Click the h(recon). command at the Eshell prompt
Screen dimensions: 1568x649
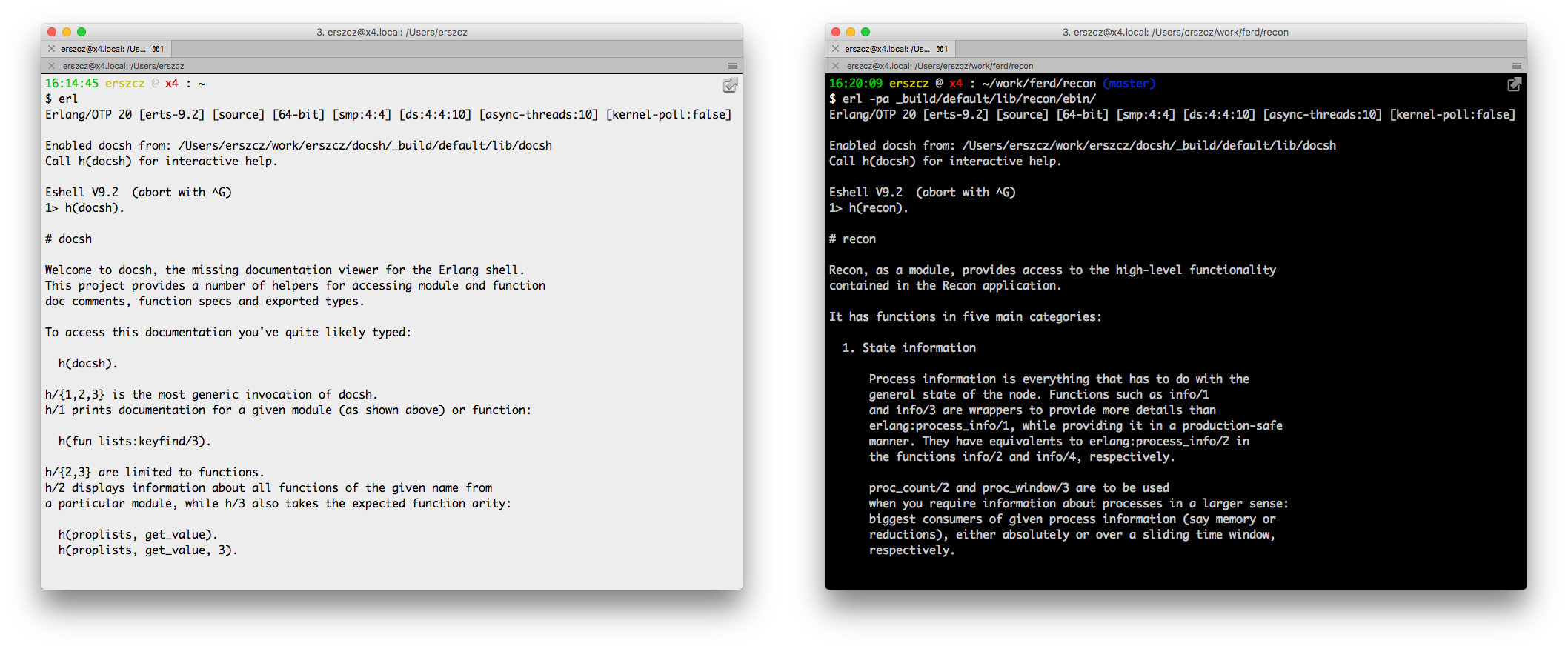(878, 208)
